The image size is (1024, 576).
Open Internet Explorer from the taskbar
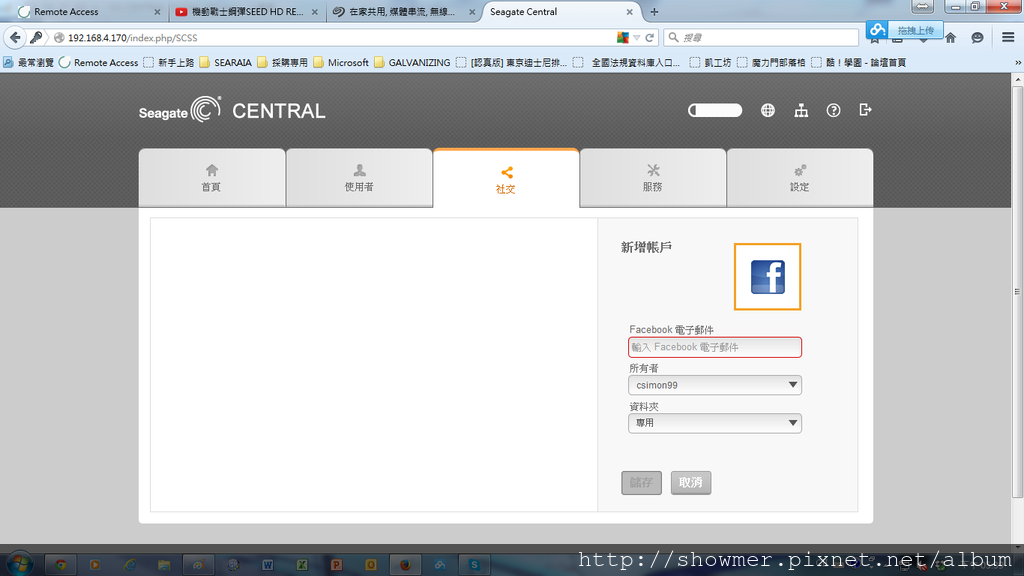tap(129, 564)
